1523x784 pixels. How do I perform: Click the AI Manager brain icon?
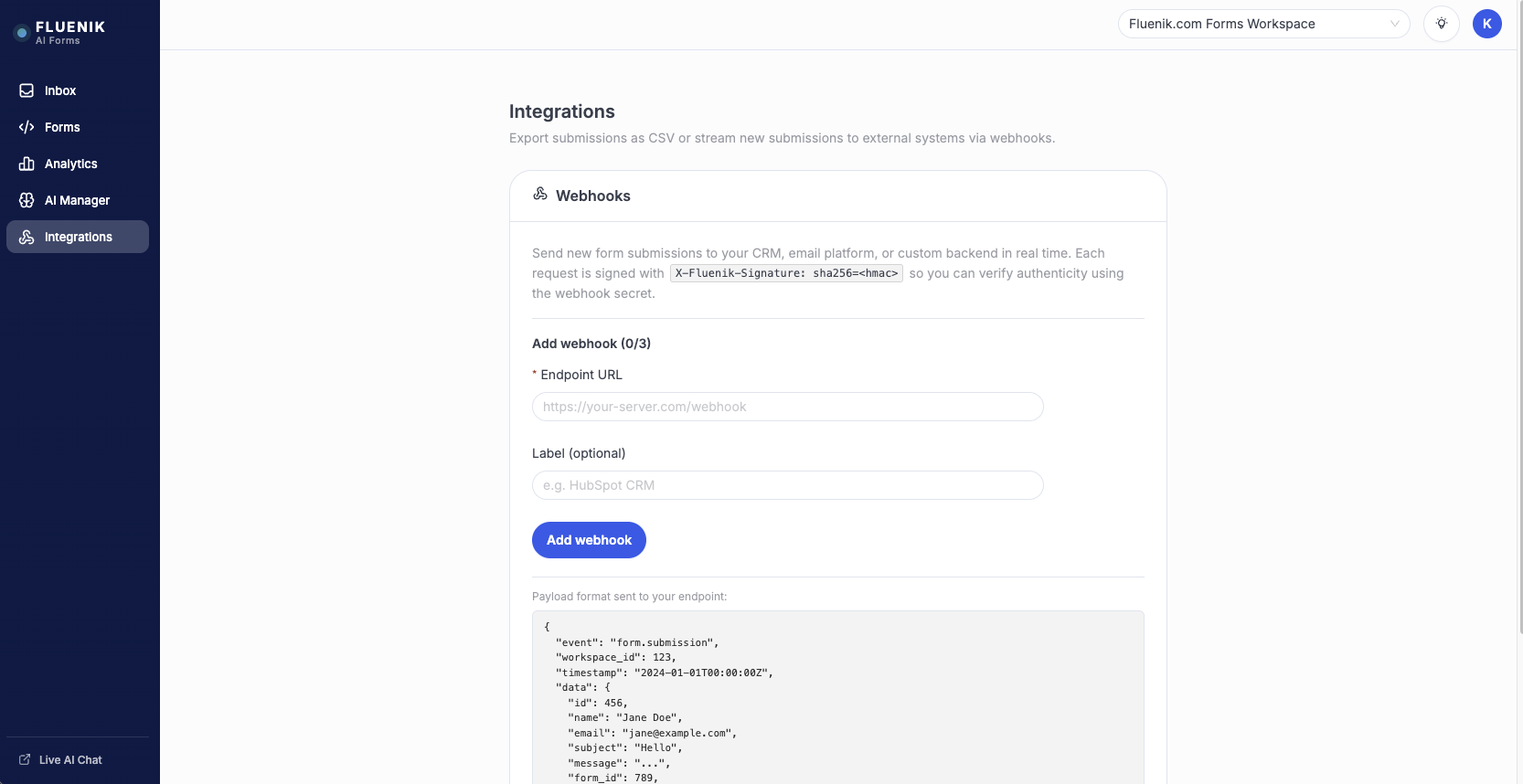point(27,200)
